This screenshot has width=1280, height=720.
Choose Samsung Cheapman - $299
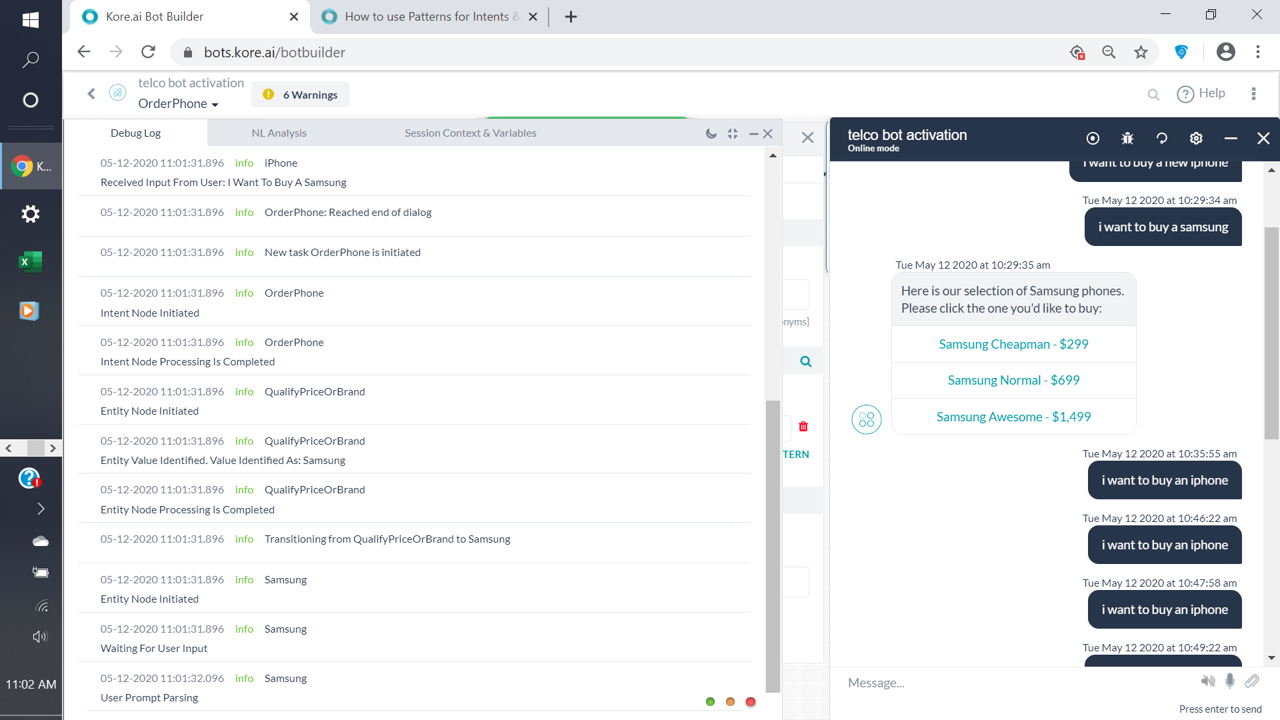(1013, 344)
